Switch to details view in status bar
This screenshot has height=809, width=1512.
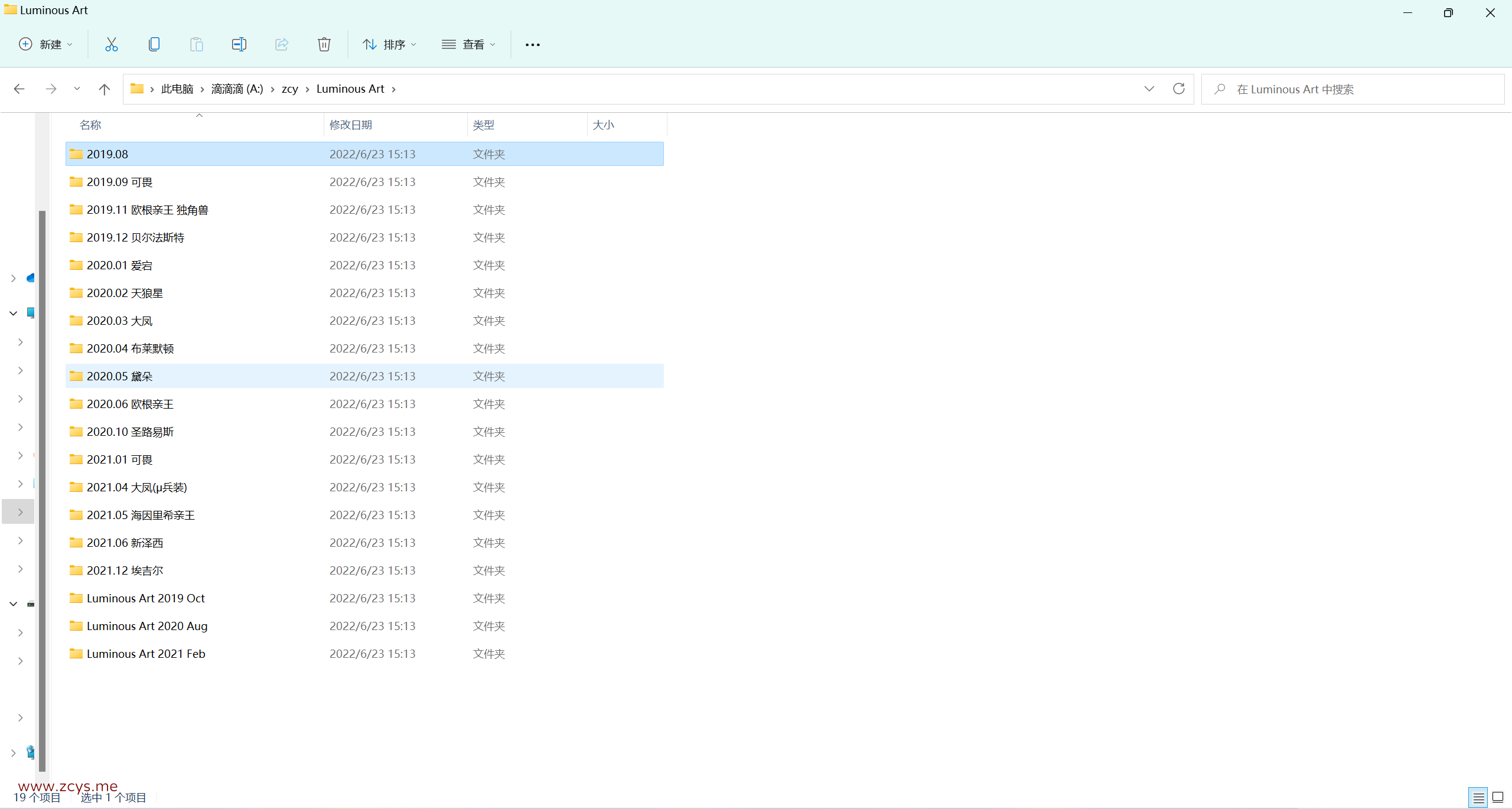[1478, 798]
